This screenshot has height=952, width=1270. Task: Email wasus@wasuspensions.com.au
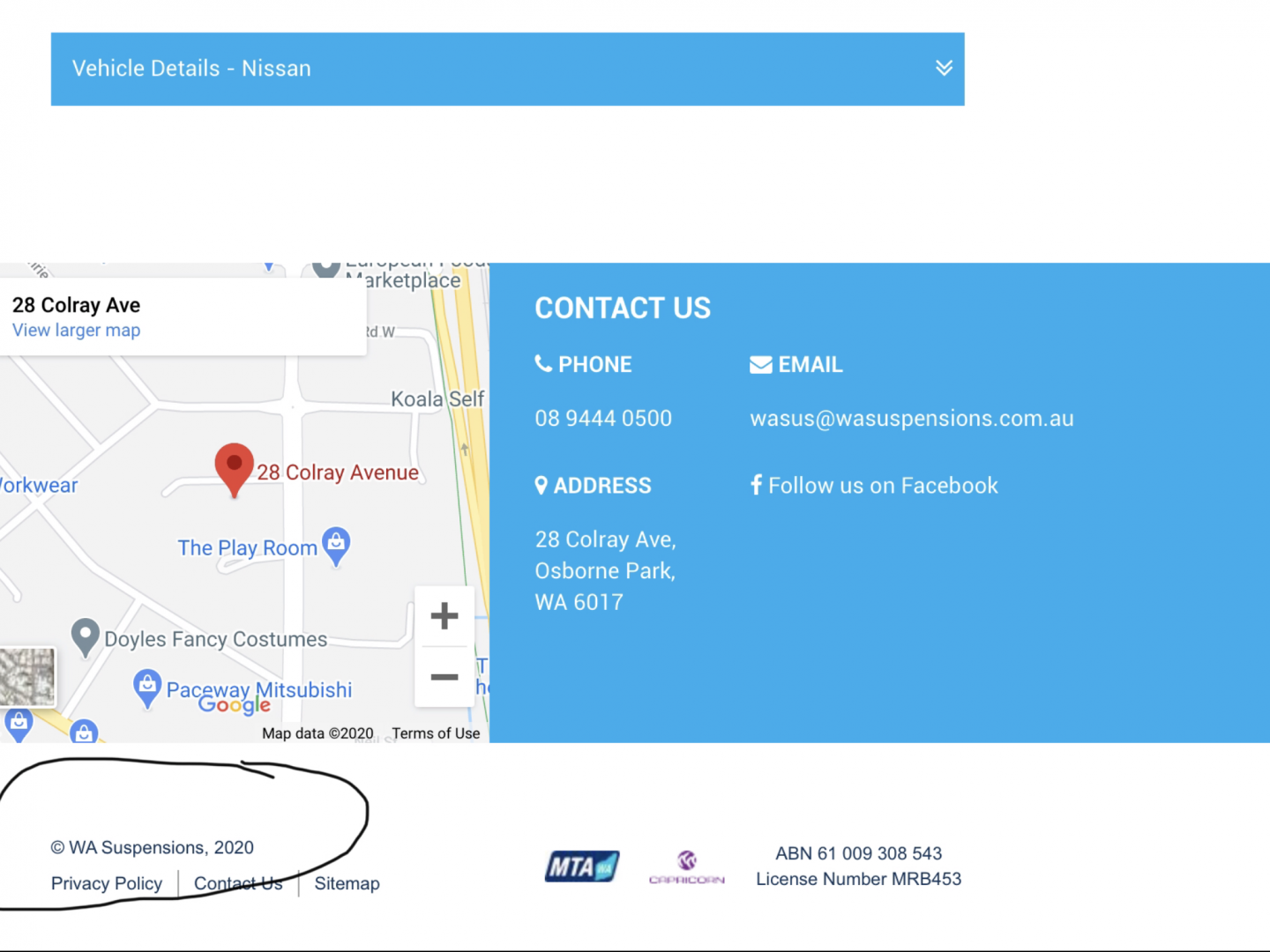[911, 419]
